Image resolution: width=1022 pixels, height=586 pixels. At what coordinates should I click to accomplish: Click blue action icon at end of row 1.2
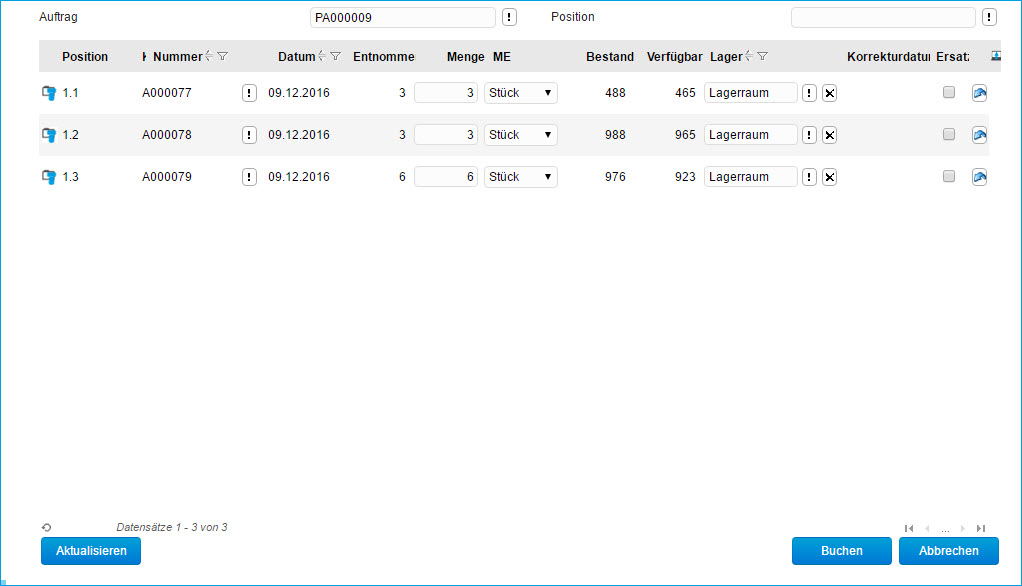click(979, 135)
